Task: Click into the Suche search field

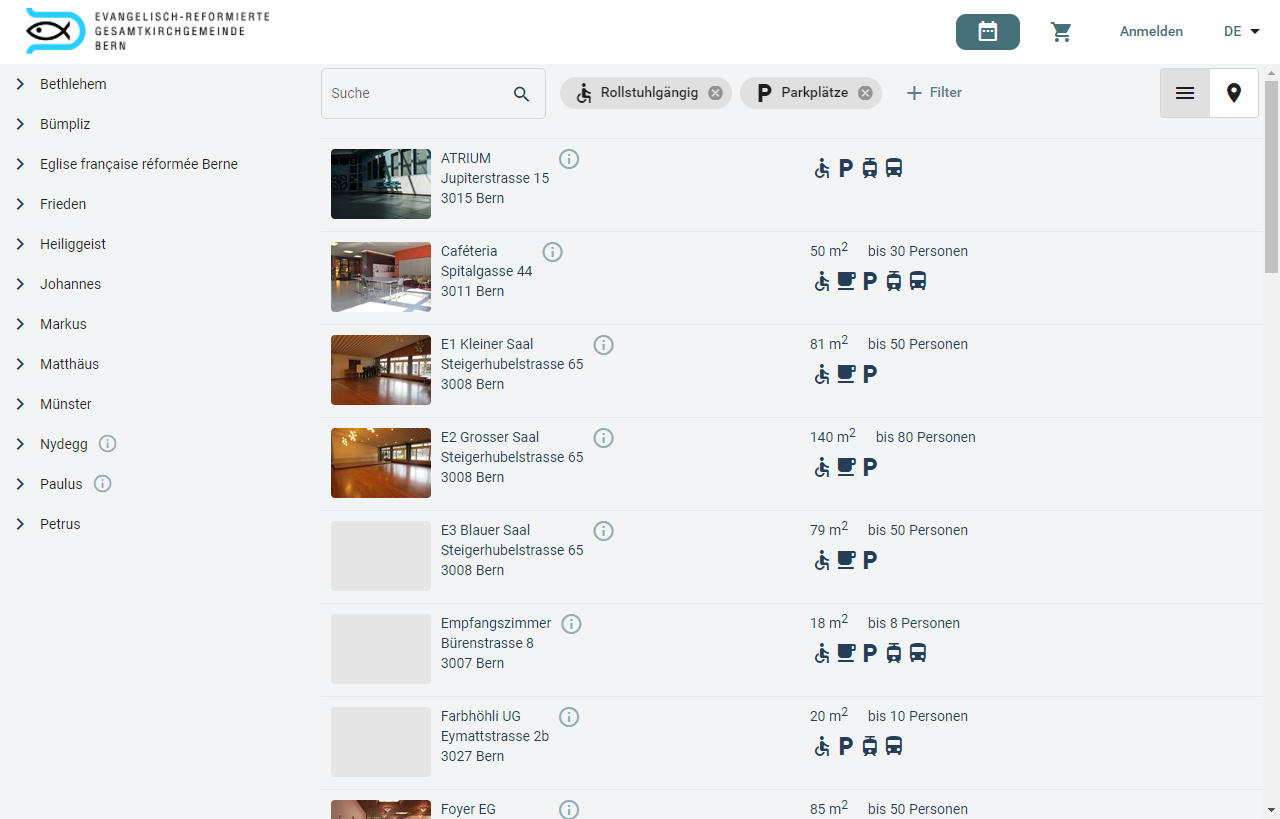Action: [x=415, y=93]
